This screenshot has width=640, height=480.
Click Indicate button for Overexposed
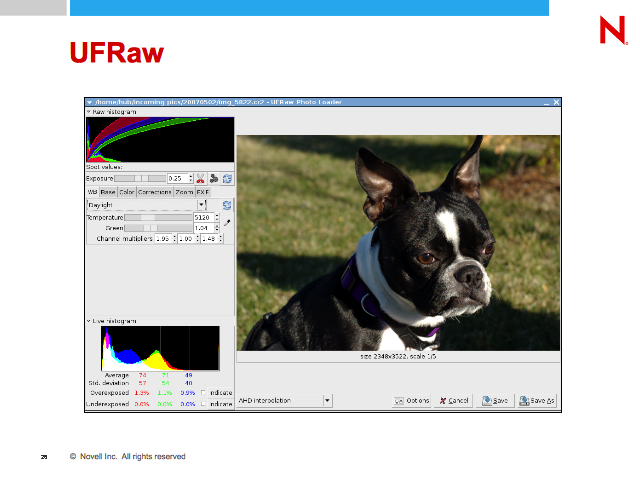[x=220, y=393]
